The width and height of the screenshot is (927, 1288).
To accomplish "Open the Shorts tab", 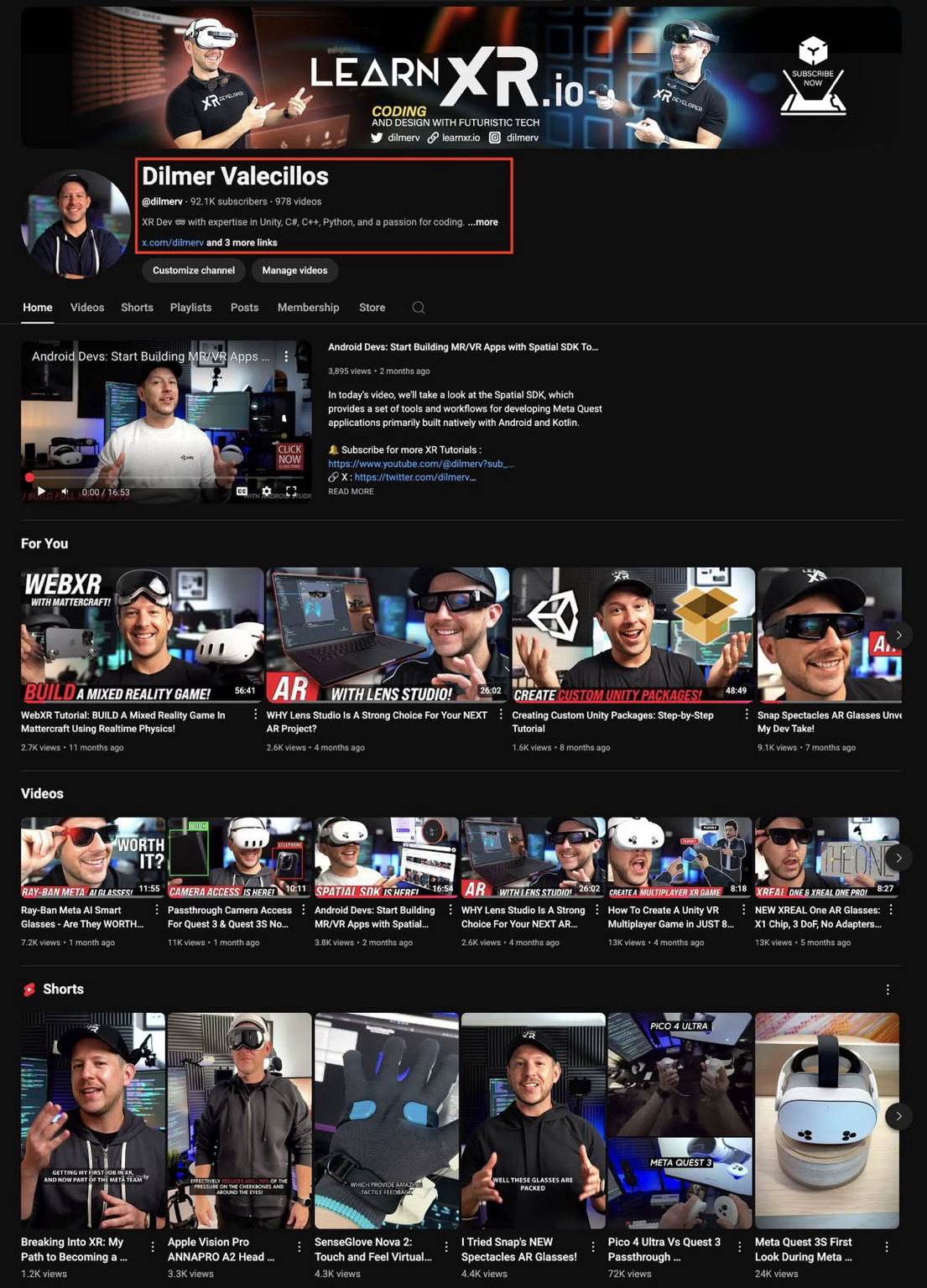I will (137, 308).
